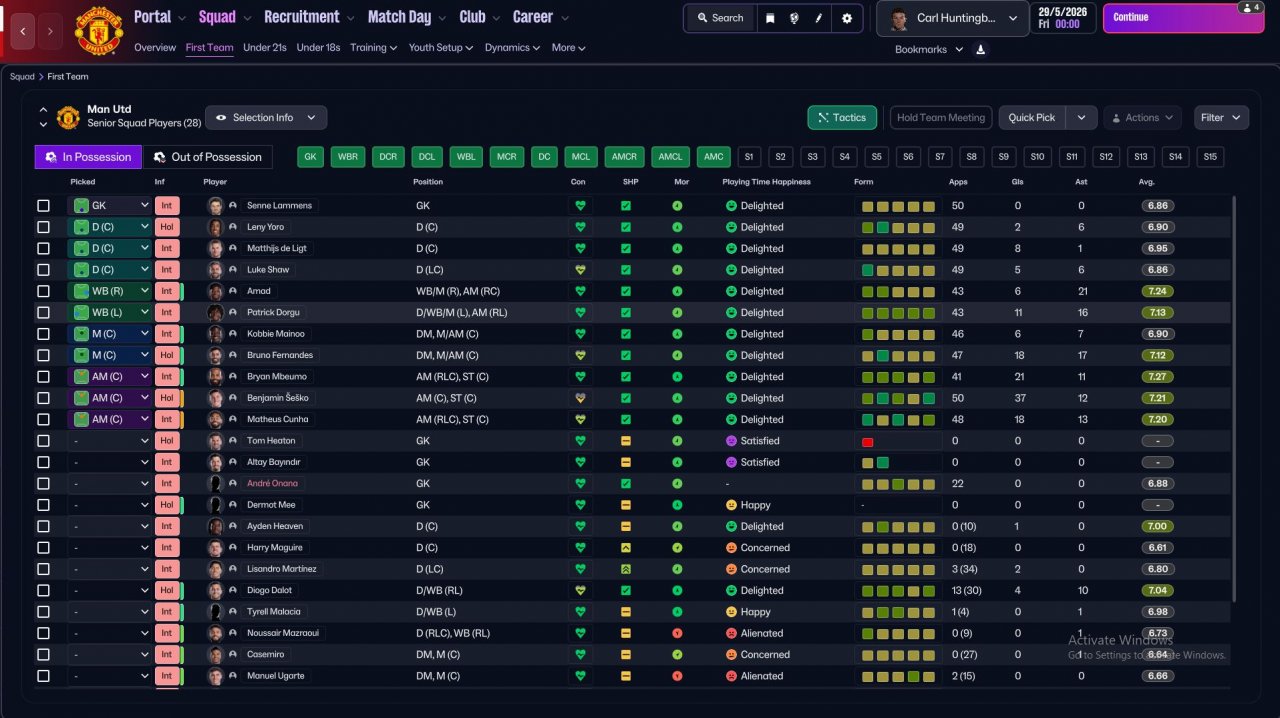The image size is (1280, 718).
Task: Open the picked-position dropdown for Ayden Heaven
Action: click(x=109, y=526)
